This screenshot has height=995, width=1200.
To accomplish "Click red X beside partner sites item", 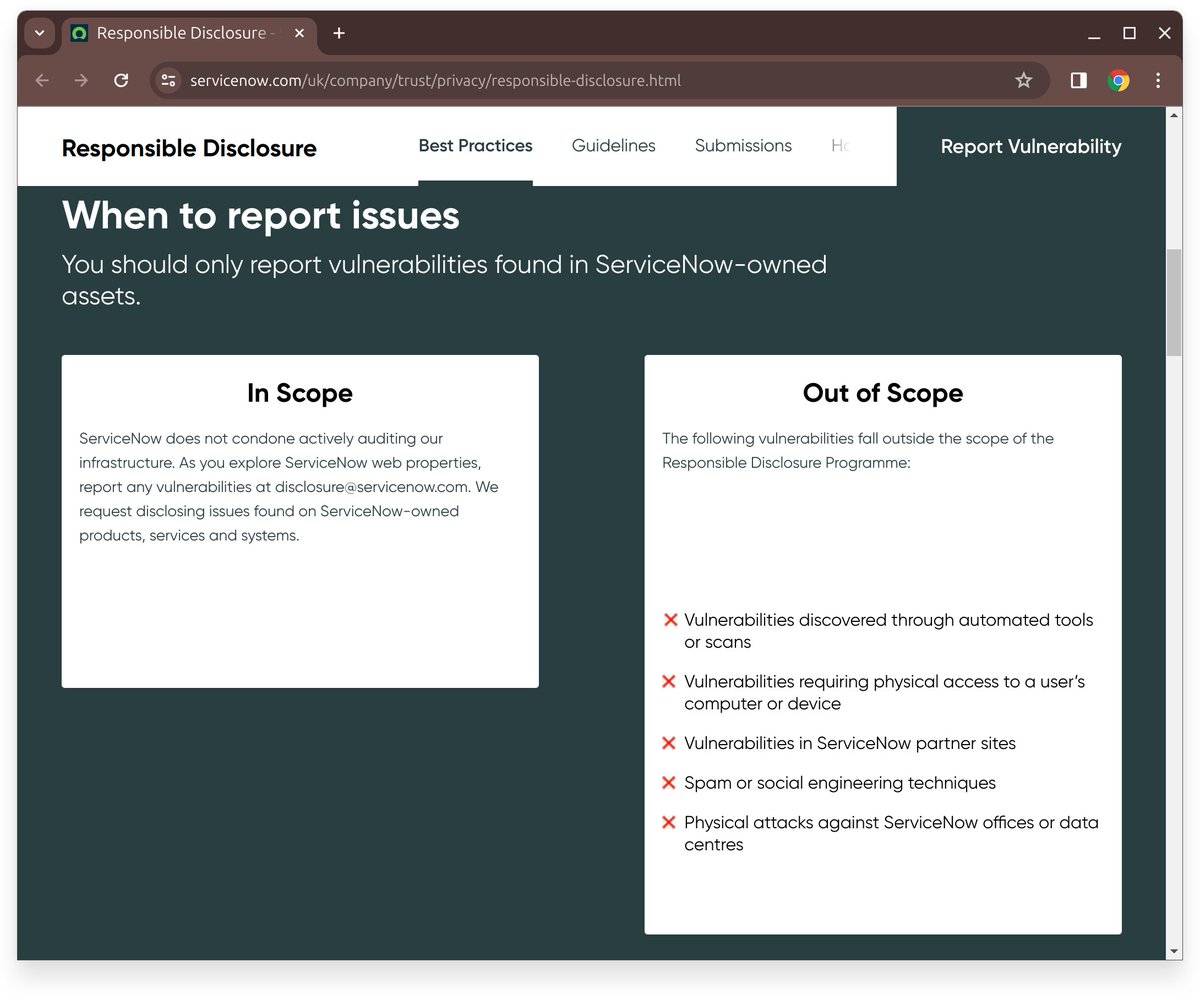I will 670,744.
